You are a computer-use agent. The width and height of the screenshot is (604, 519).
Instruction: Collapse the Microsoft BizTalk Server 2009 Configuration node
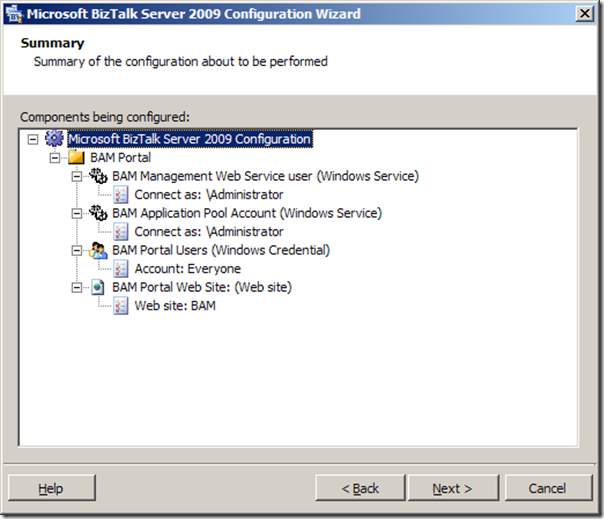click(x=34, y=140)
